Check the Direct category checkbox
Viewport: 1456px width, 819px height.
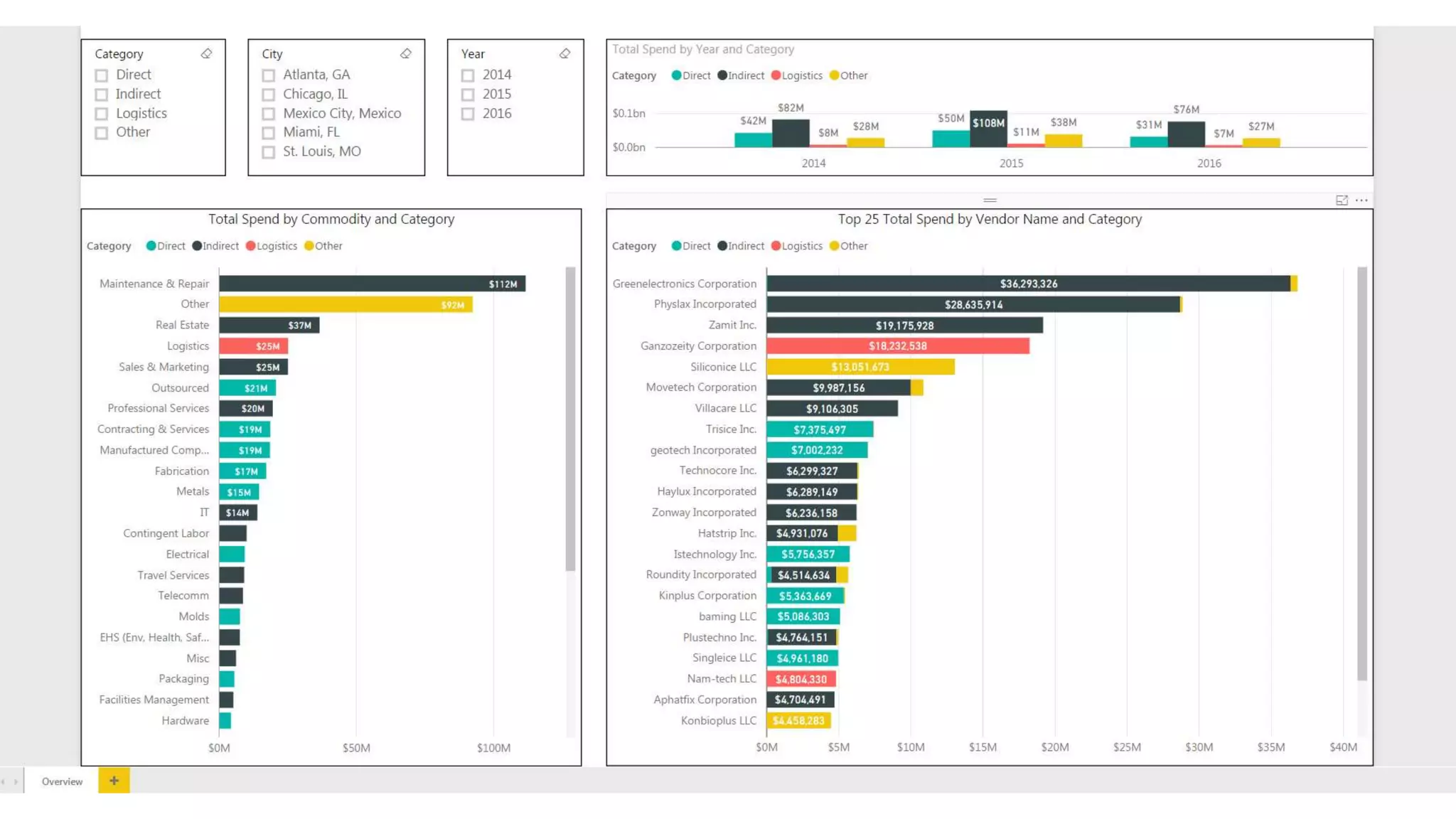coord(102,75)
